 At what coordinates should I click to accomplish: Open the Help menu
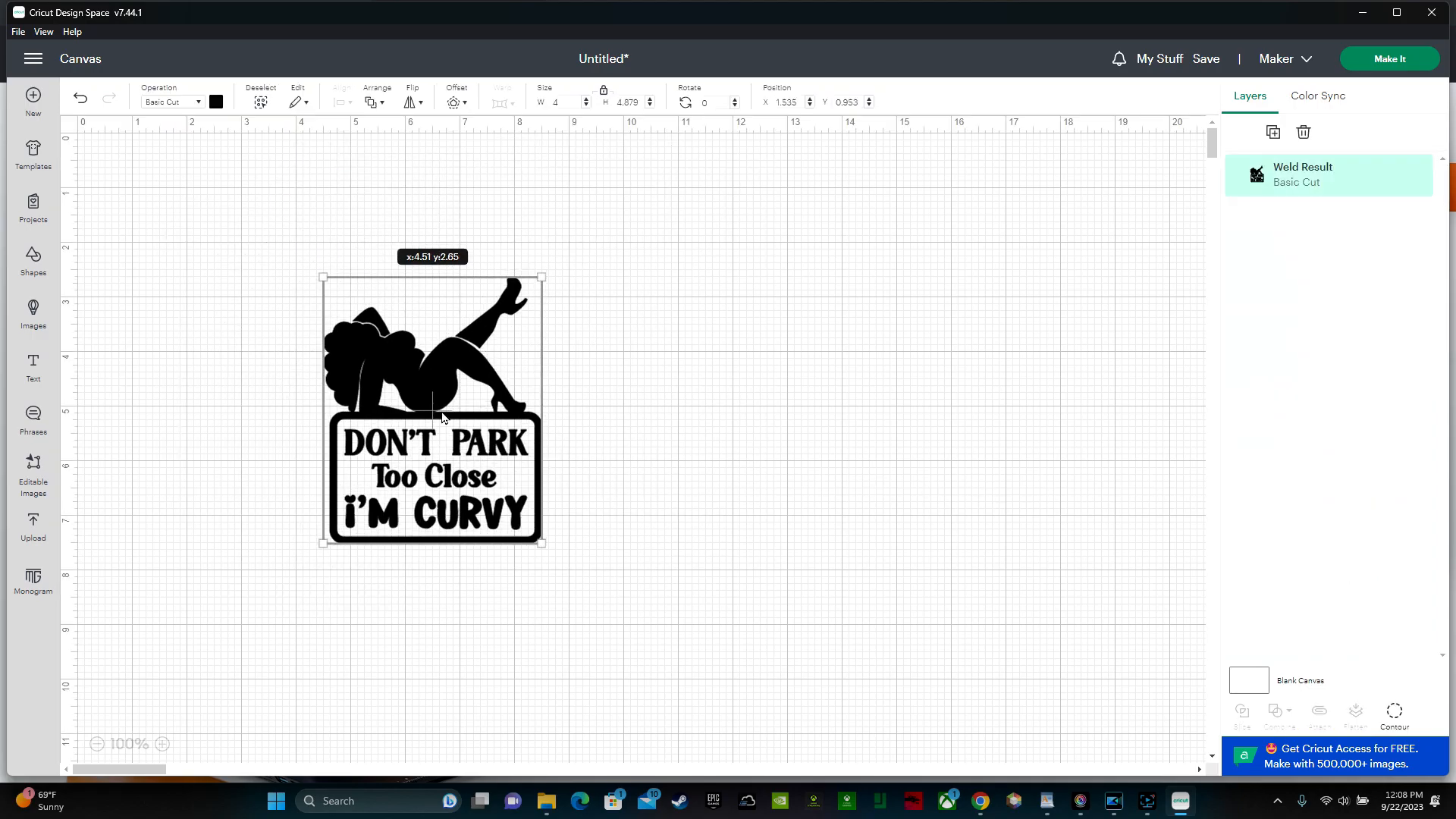[72, 32]
